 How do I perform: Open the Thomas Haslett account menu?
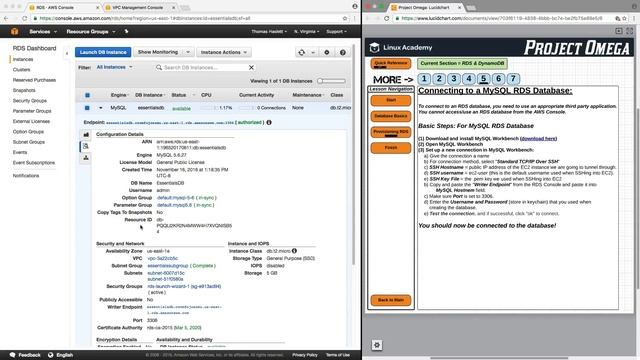click(x=269, y=31)
